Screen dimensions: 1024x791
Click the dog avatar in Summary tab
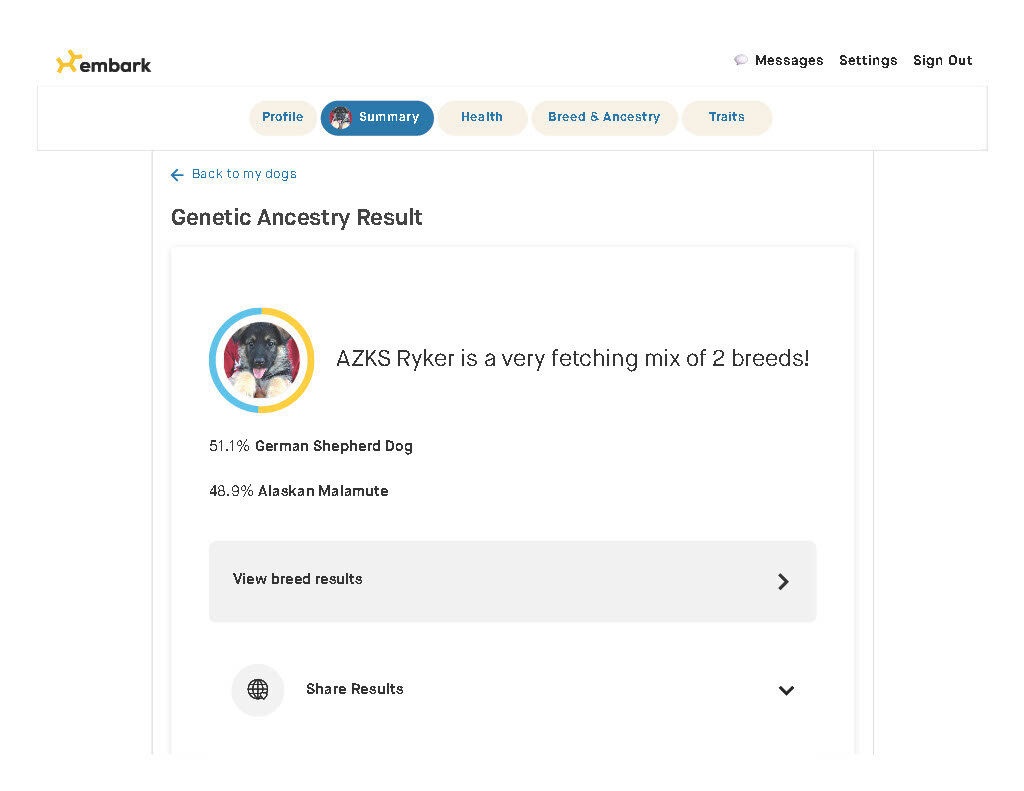tap(340, 118)
